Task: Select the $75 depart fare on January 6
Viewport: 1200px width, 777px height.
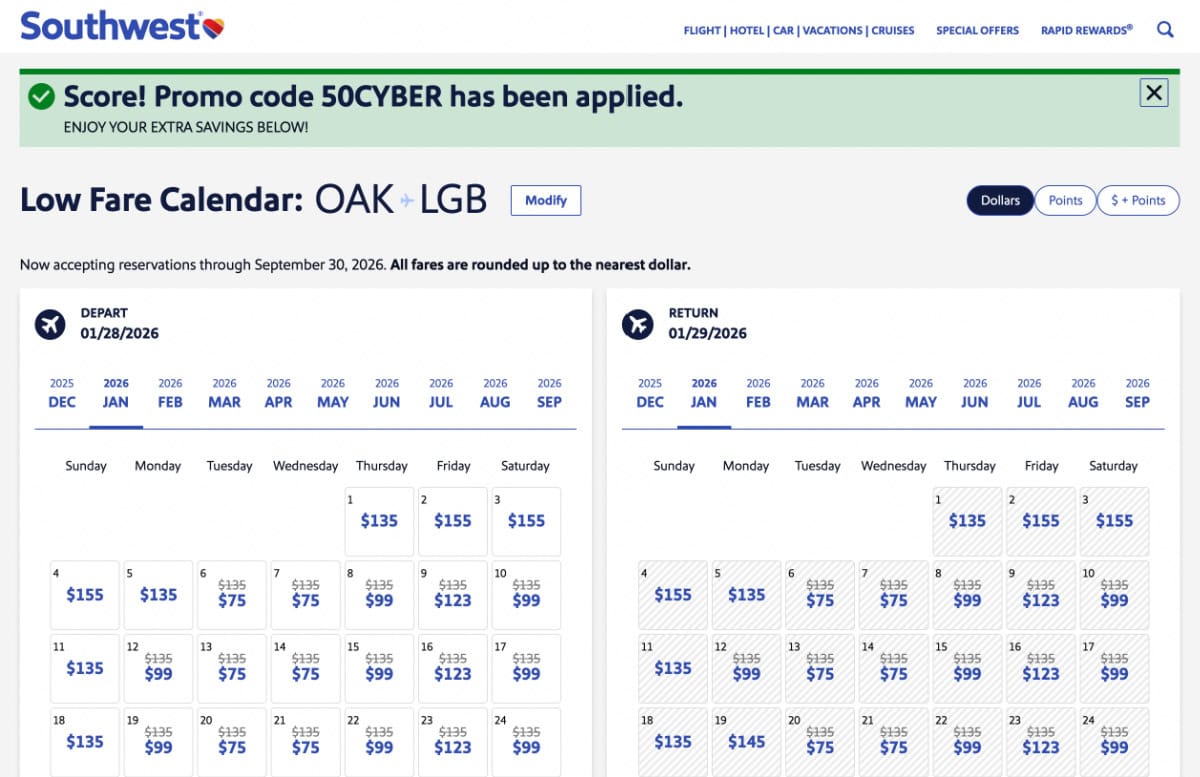Action: (x=231, y=595)
